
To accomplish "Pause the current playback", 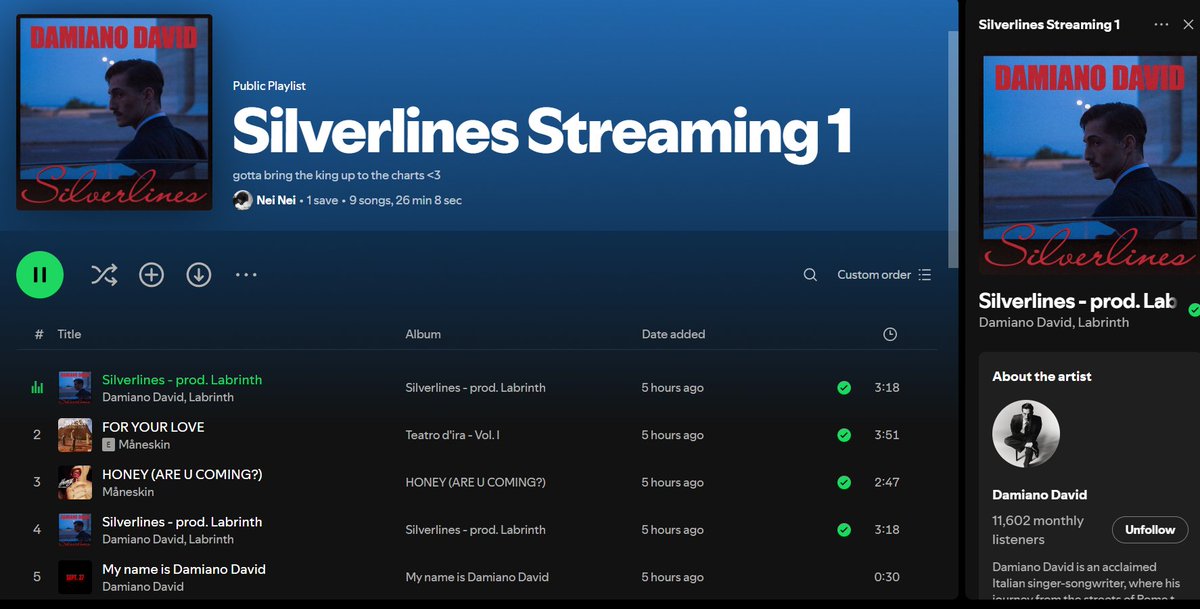I will point(40,274).
